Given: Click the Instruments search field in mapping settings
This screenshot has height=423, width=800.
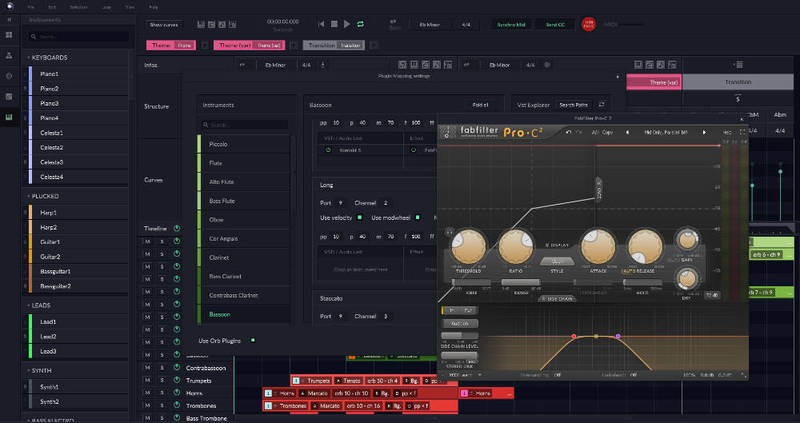Looking at the screenshot, I should click(x=245, y=125).
